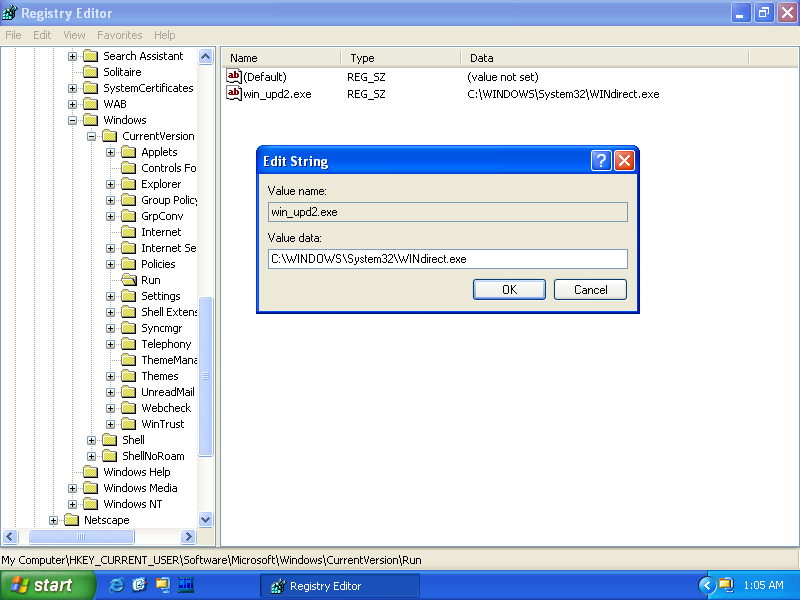The height and width of the screenshot is (600, 800).
Task: Sort values by Name column header
Action: (x=282, y=58)
